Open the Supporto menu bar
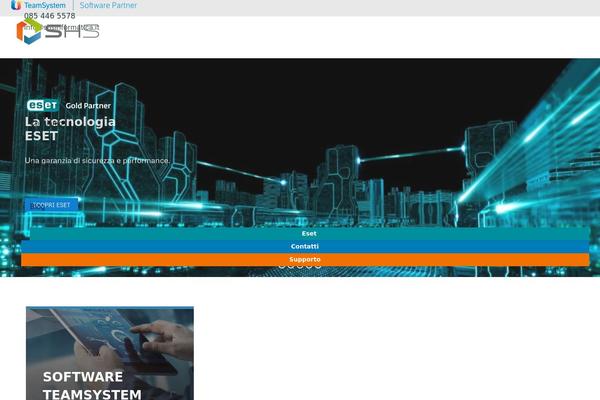The width and height of the screenshot is (600, 400). 305,260
